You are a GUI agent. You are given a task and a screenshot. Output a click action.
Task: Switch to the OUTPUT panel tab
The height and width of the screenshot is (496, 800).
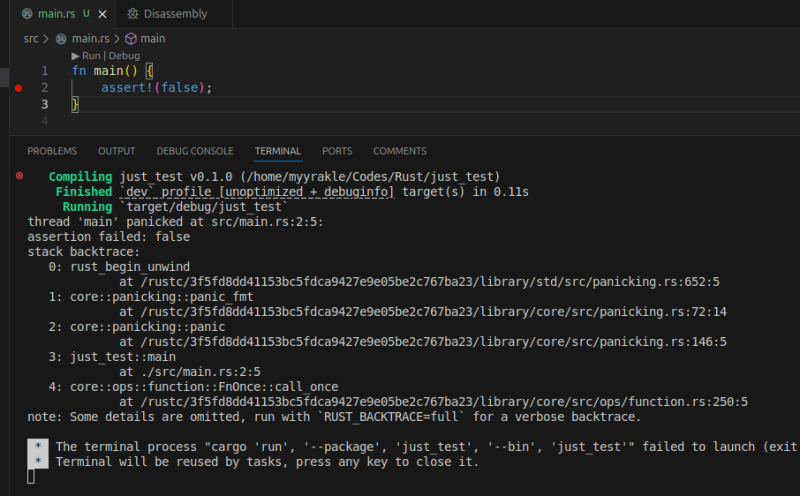pos(116,151)
